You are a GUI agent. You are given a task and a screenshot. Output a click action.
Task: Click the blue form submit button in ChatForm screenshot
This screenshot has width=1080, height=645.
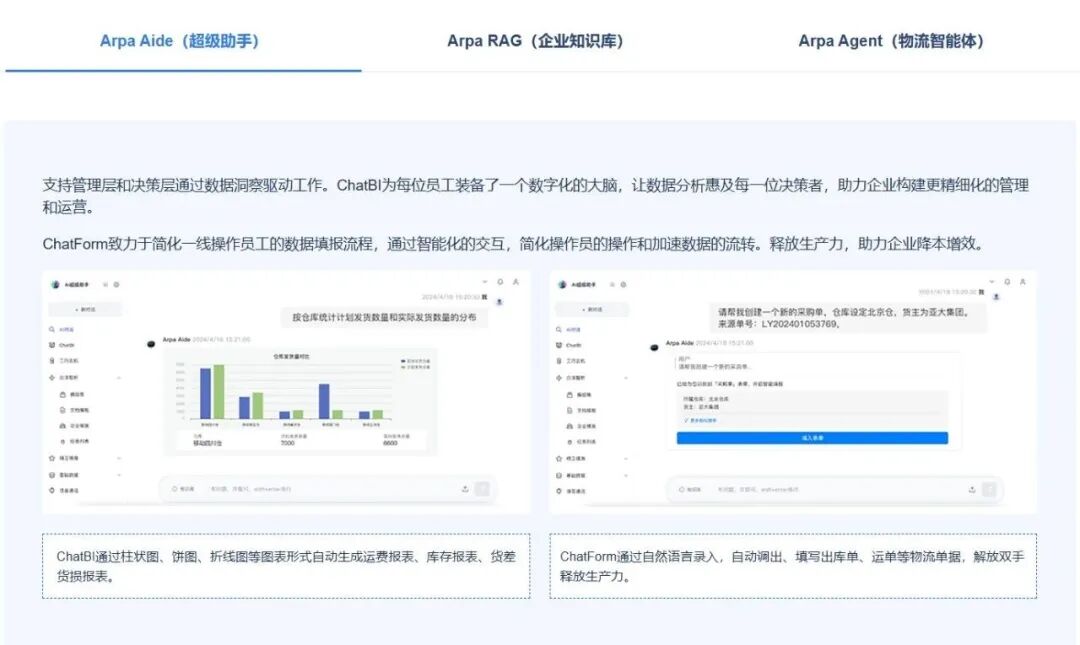811,438
